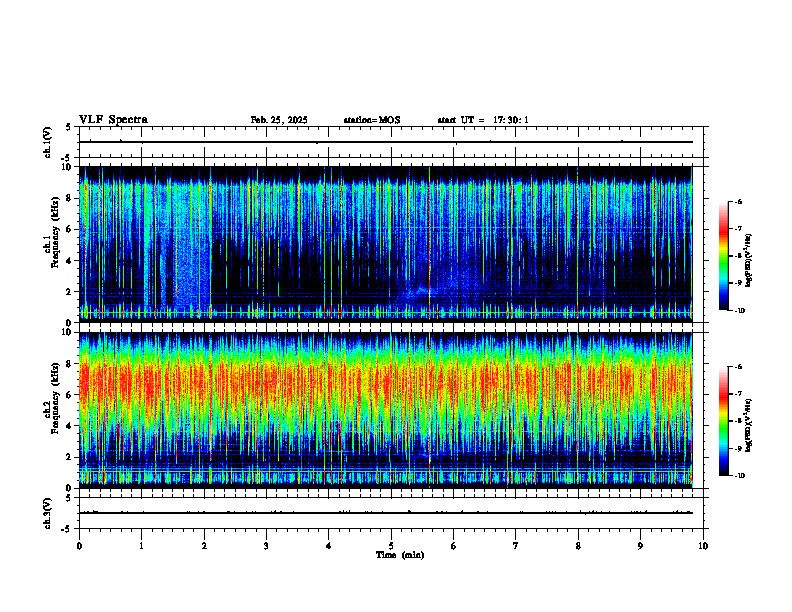Click the ch.3 voltage trace panel
792x612 pixels.
pos(391,513)
